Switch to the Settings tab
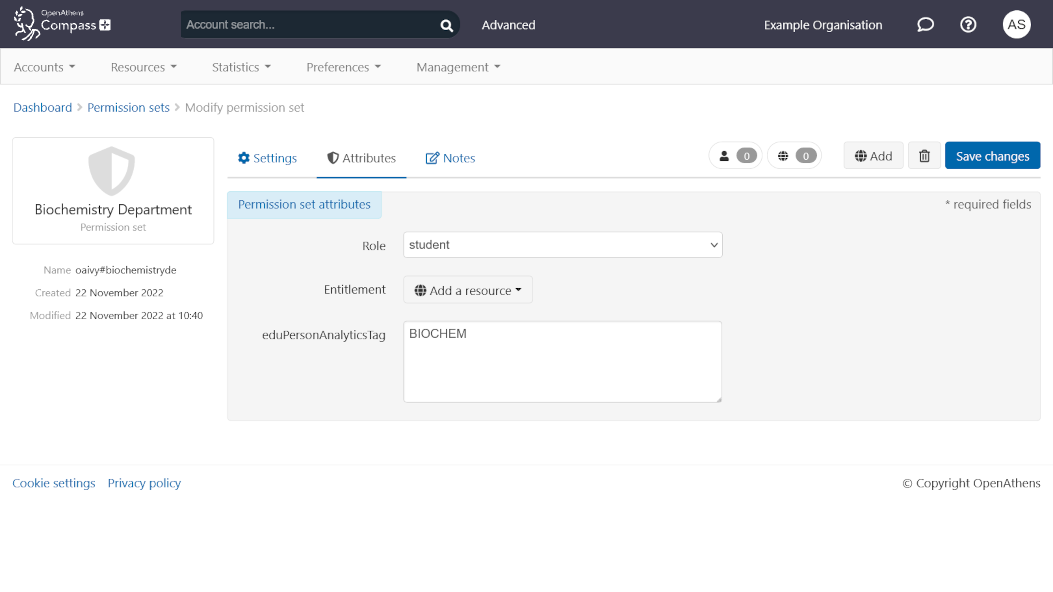This screenshot has height=592, width=1053. click(267, 158)
